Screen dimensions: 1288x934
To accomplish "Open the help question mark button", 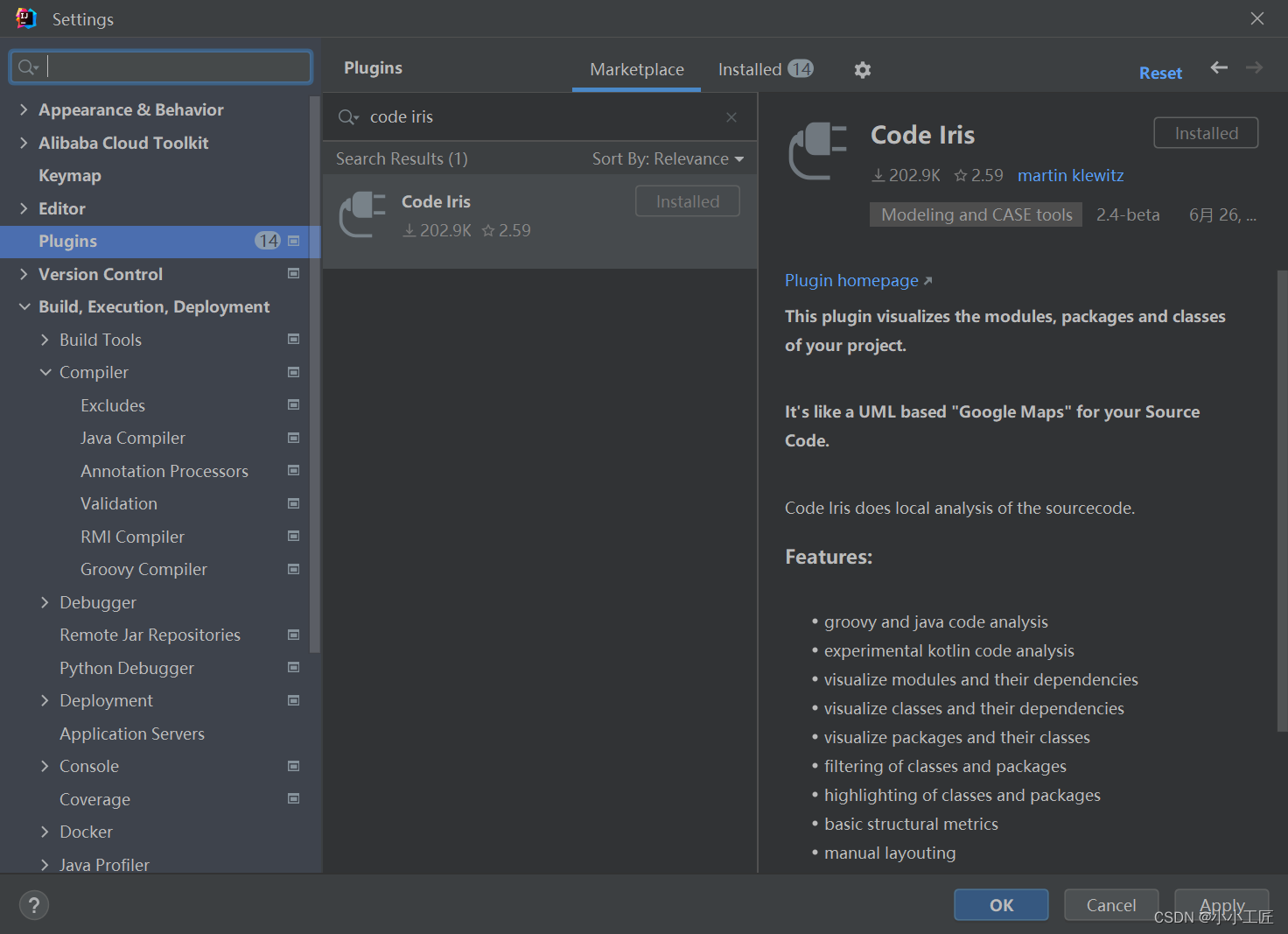I will [34, 905].
